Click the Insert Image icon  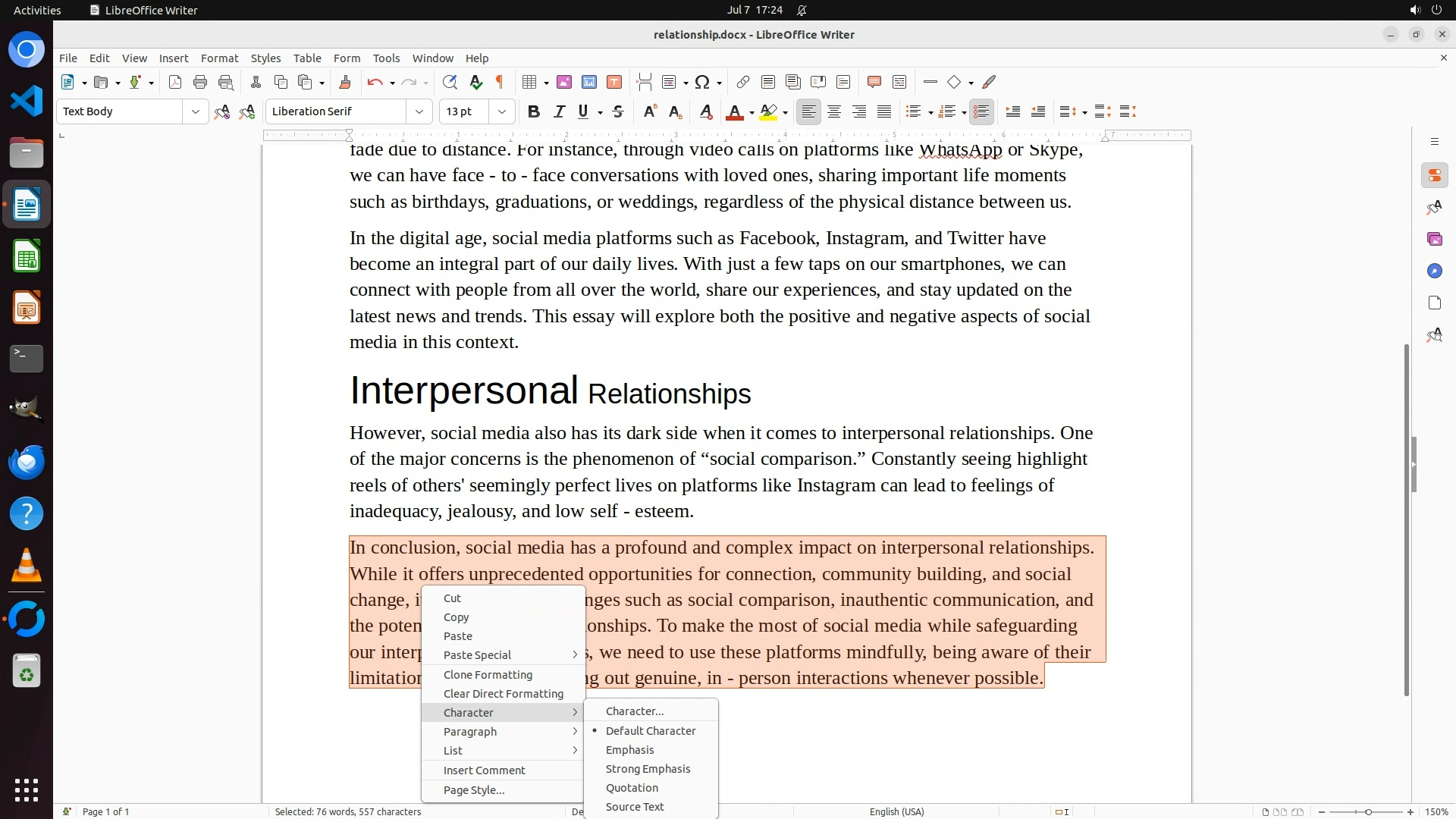pyautogui.click(x=563, y=82)
